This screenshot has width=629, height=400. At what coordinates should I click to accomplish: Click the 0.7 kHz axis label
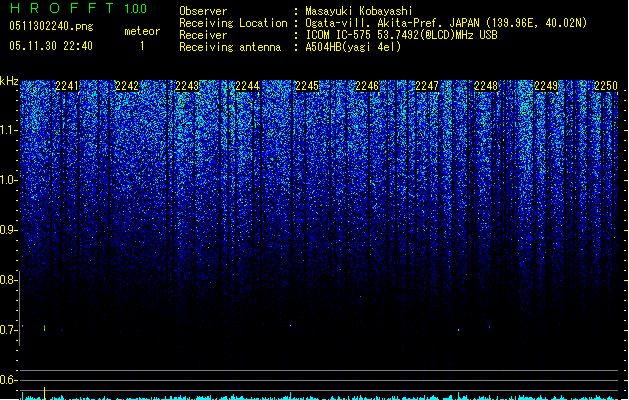(8, 330)
